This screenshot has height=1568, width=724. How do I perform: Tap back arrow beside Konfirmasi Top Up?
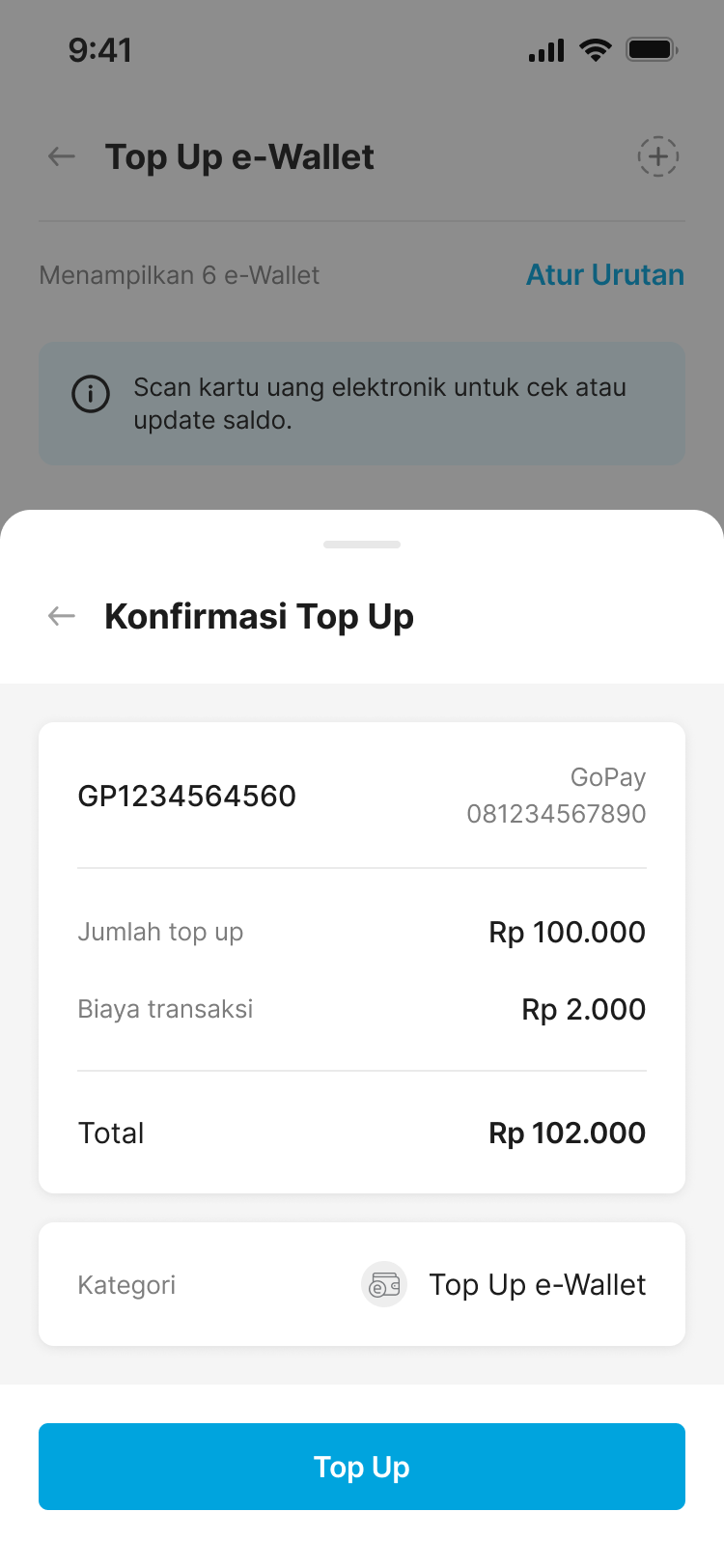tap(62, 616)
